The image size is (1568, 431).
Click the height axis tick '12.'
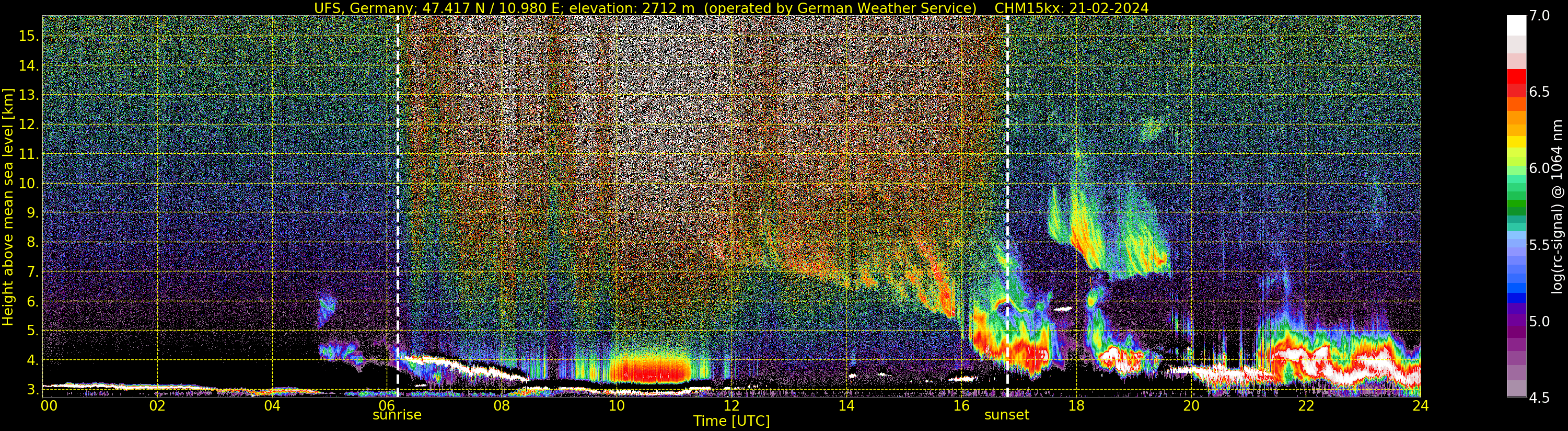click(x=29, y=124)
